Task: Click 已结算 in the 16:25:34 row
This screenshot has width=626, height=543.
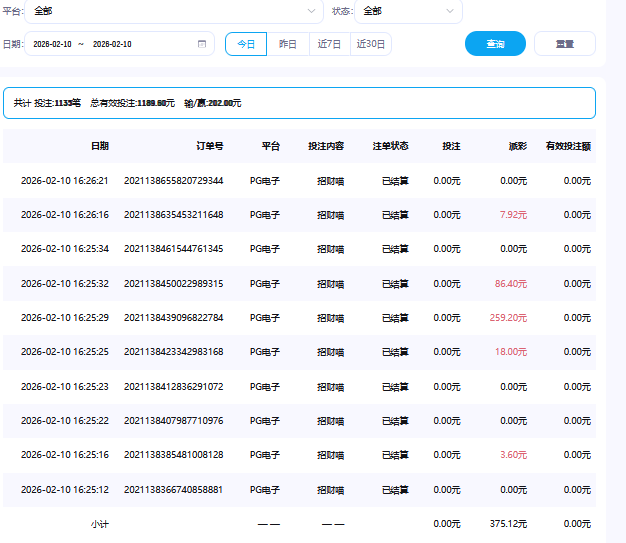Action: click(395, 249)
